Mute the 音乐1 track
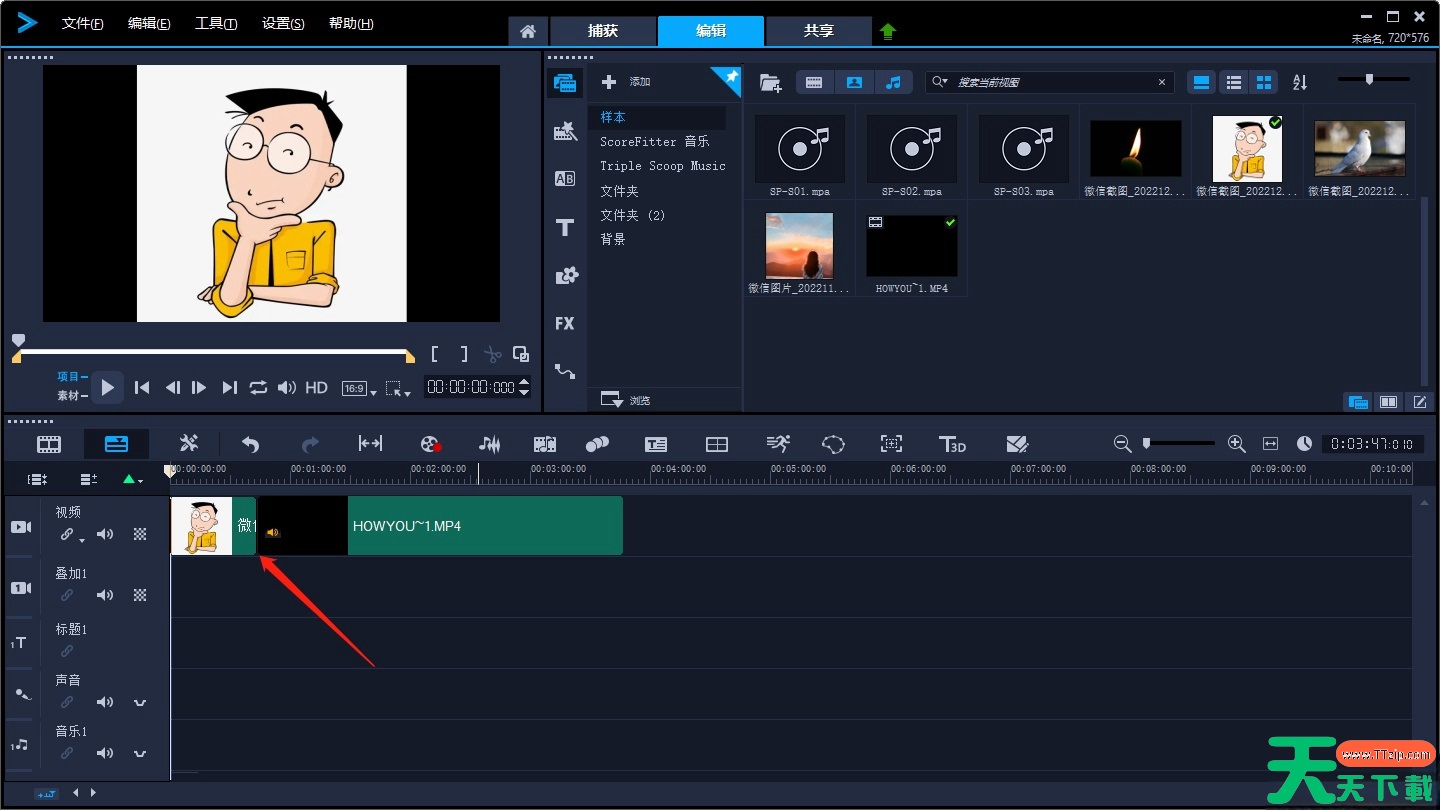This screenshot has height=810, width=1440. tap(105, 753)
